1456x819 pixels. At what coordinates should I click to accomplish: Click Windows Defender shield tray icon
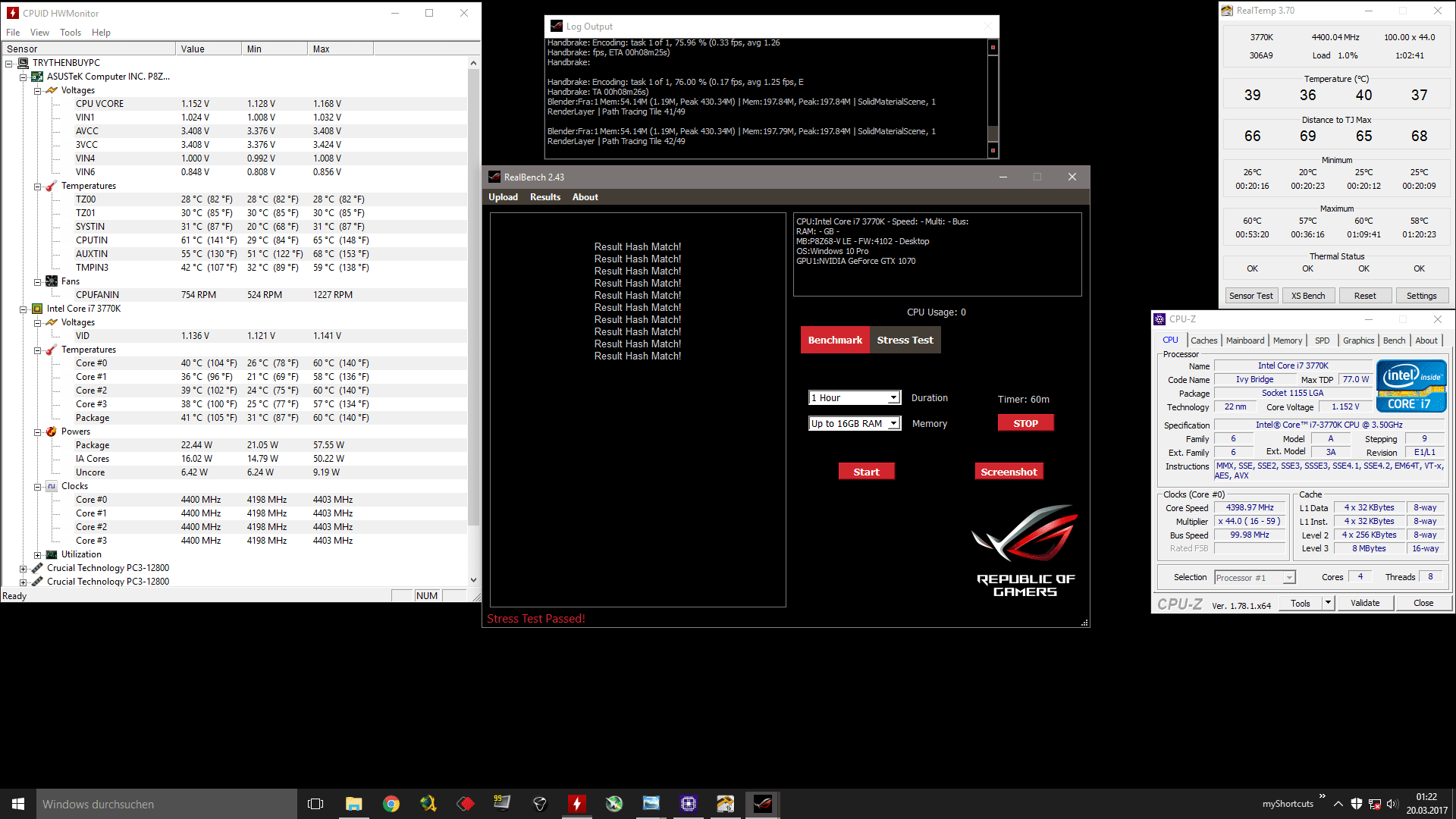click(1357, 804)
